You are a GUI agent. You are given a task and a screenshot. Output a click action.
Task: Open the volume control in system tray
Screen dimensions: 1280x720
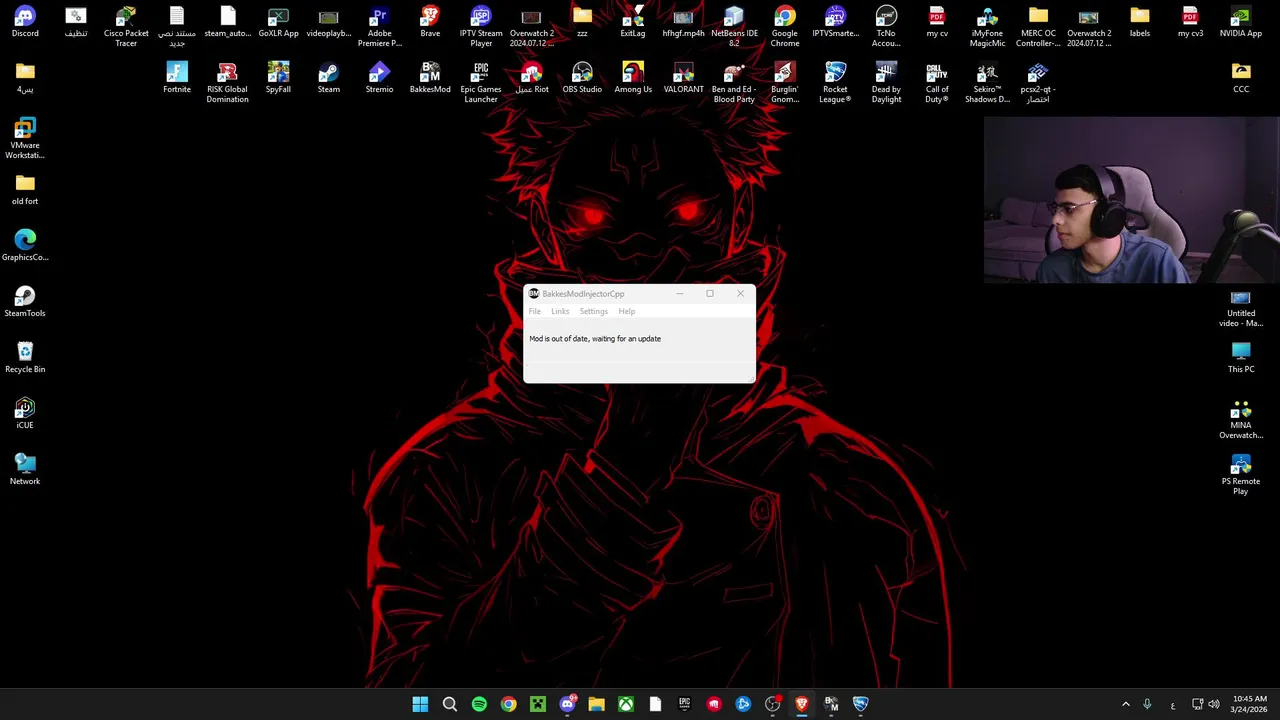point(1214,704)
